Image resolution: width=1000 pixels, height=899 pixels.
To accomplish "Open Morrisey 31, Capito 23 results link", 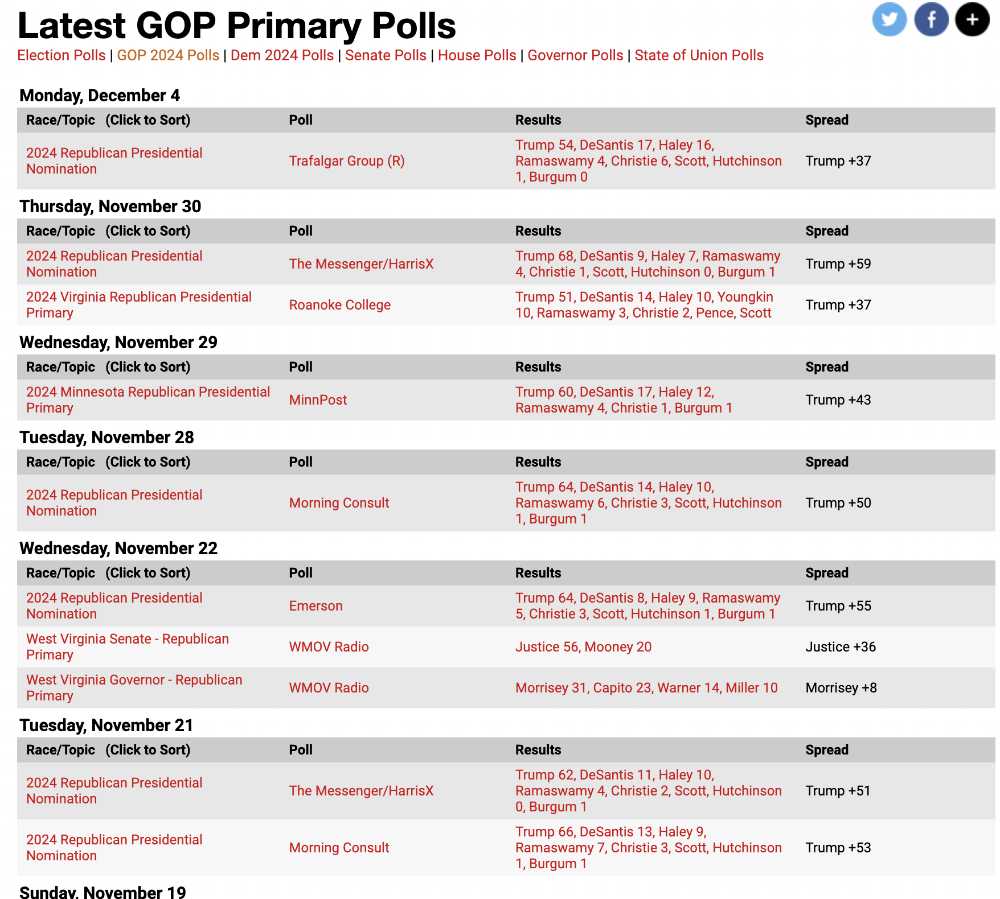I will [x=647, y=687].
